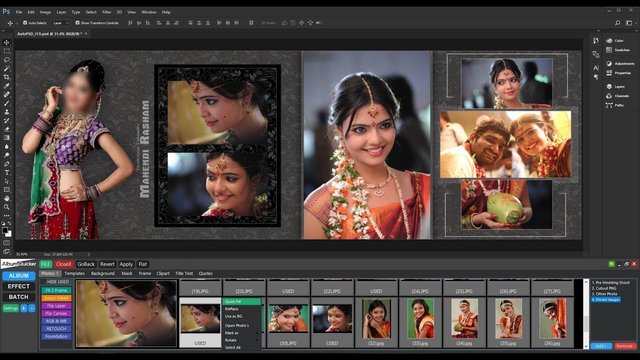The height and width of the screenshot is (360, 640).
Task: Toggle Quick Mask mode icon
Action: (7, 243)
